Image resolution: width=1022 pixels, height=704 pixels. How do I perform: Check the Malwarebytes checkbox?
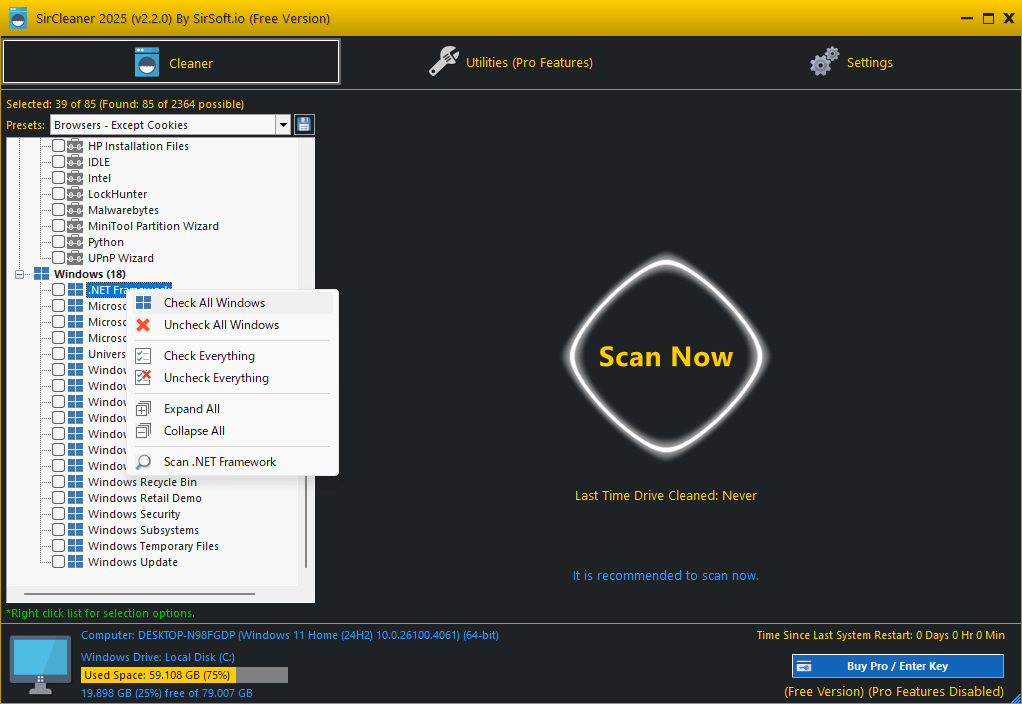[x=59, y=210]
